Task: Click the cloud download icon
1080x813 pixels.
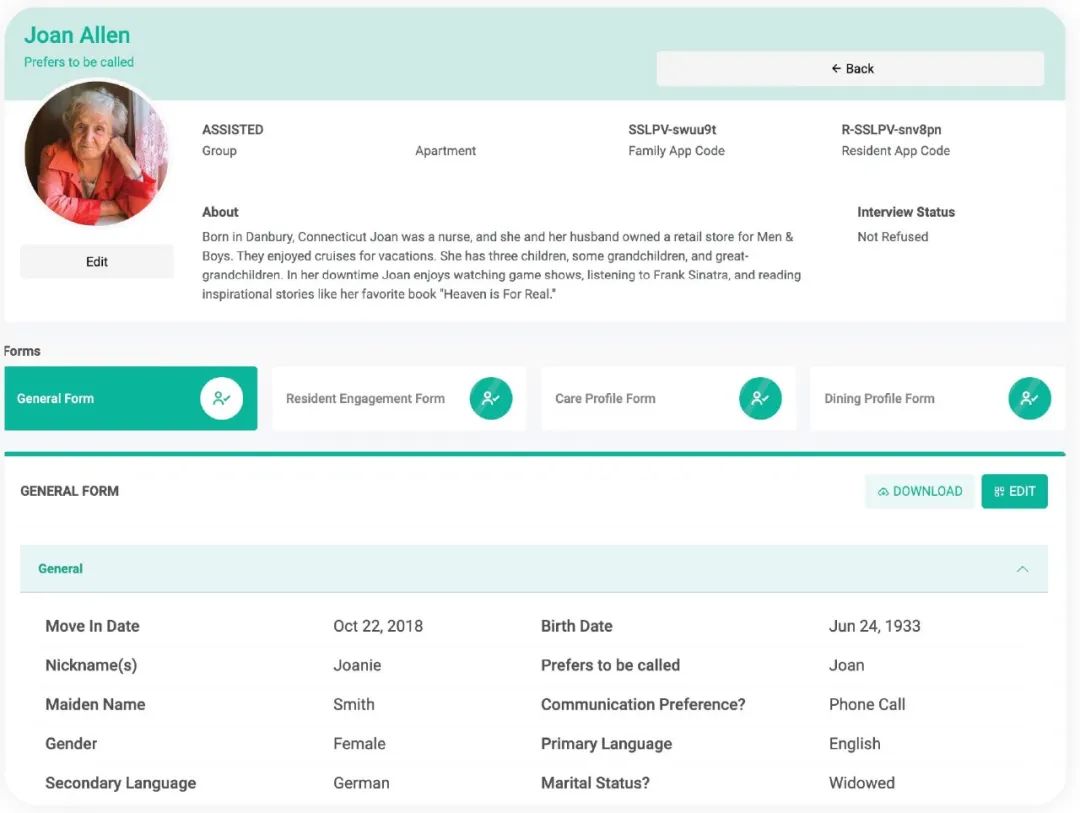Action: pos(883,492)
